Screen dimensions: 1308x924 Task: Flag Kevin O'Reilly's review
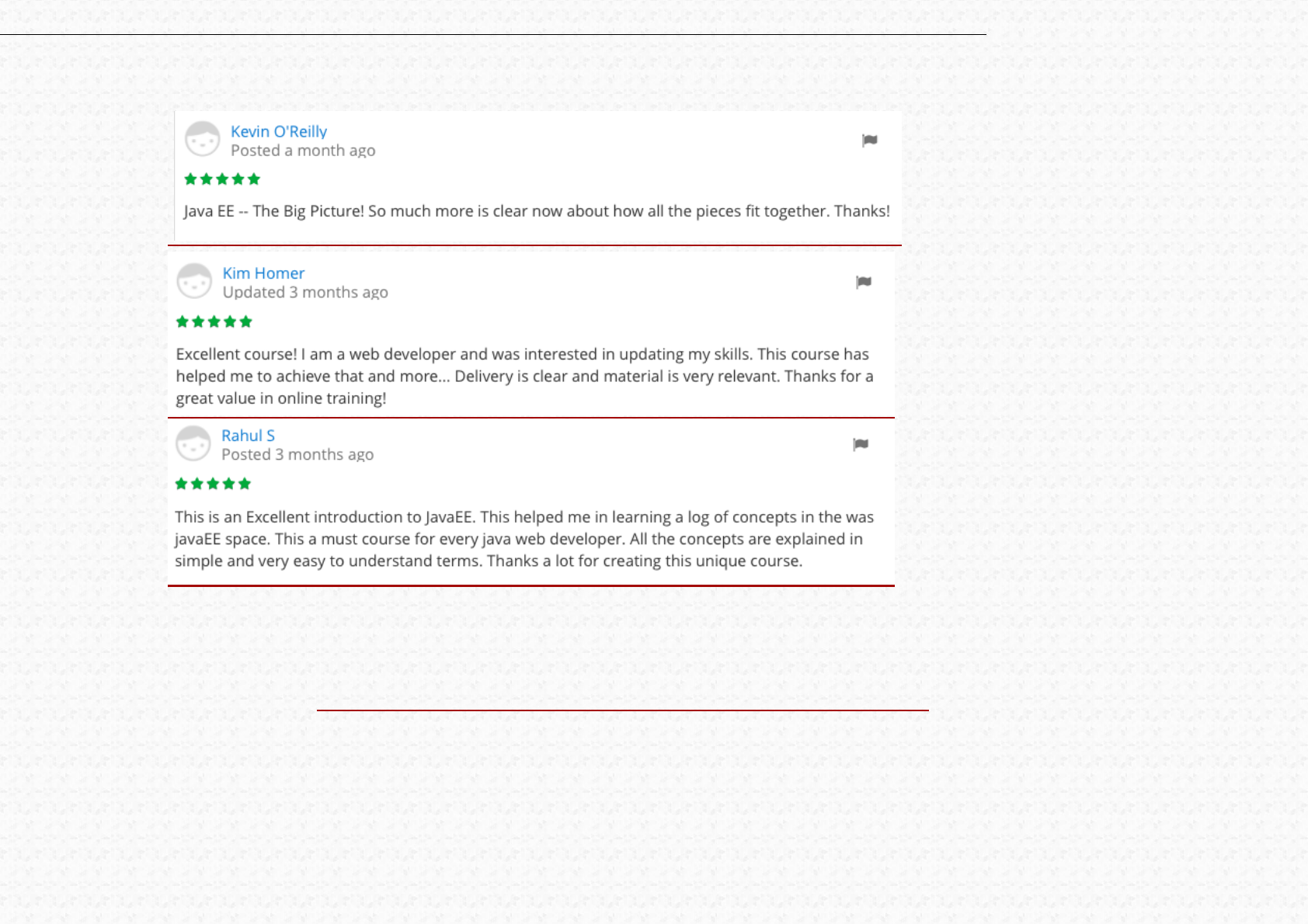tap(869, 141)
